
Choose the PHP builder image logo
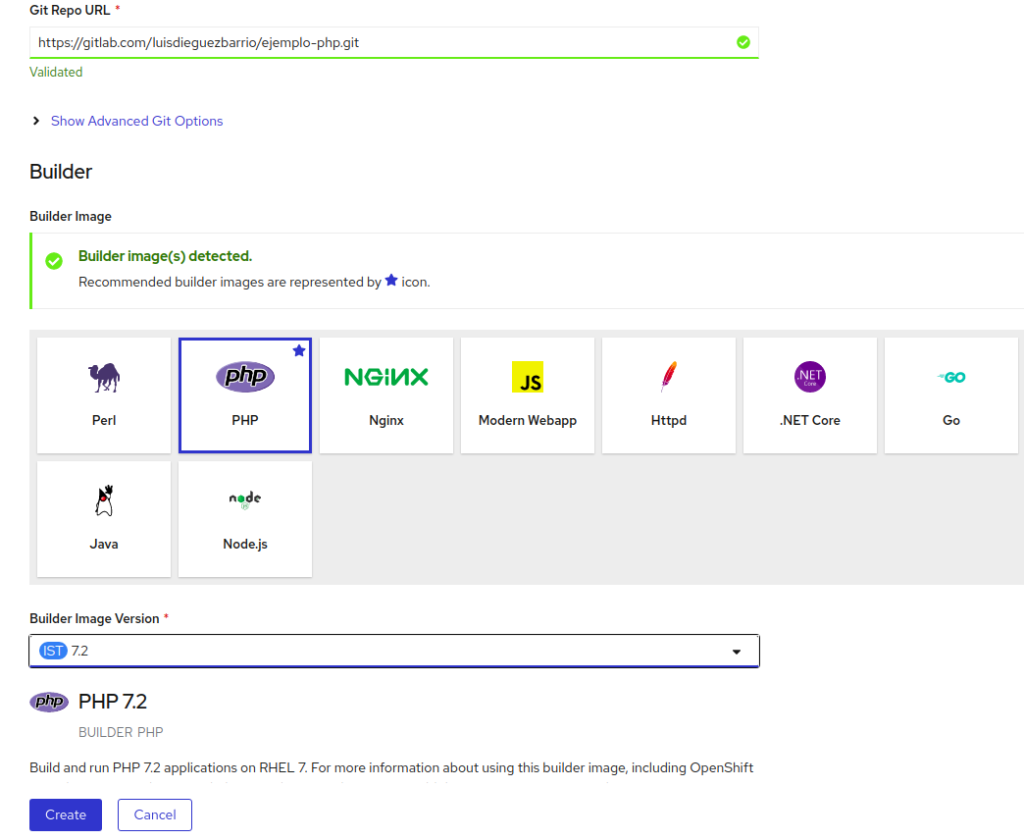click(245, 377)
